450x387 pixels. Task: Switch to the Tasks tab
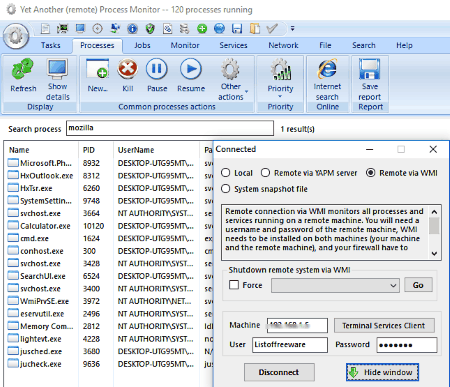click(51, 45)
